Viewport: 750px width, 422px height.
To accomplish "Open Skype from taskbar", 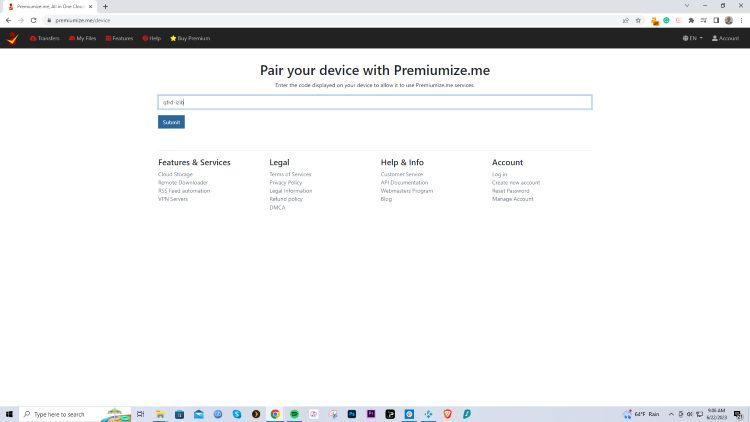I will [x=237, y=414].
